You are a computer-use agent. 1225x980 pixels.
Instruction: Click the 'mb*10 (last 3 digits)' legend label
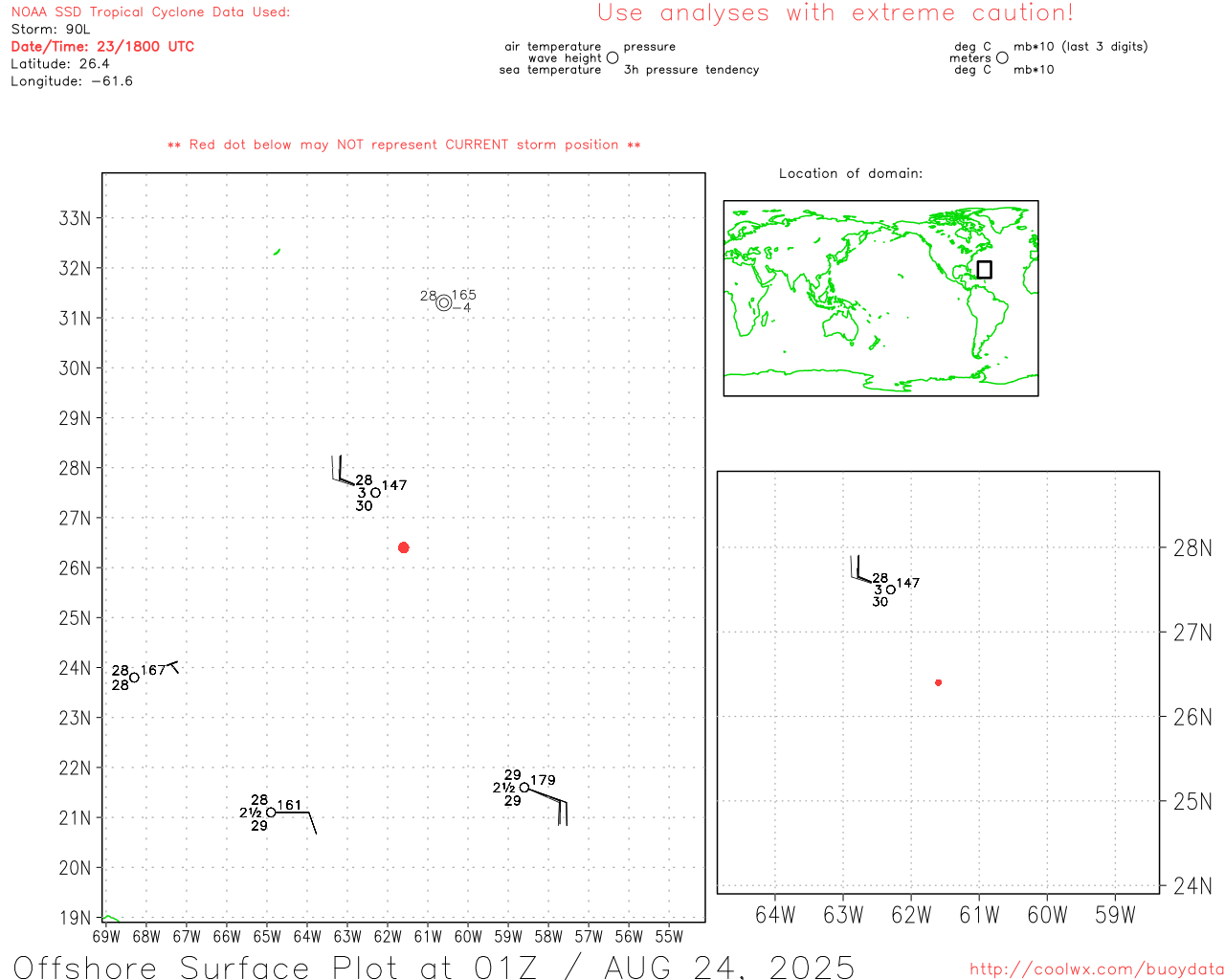(1080, 47)
